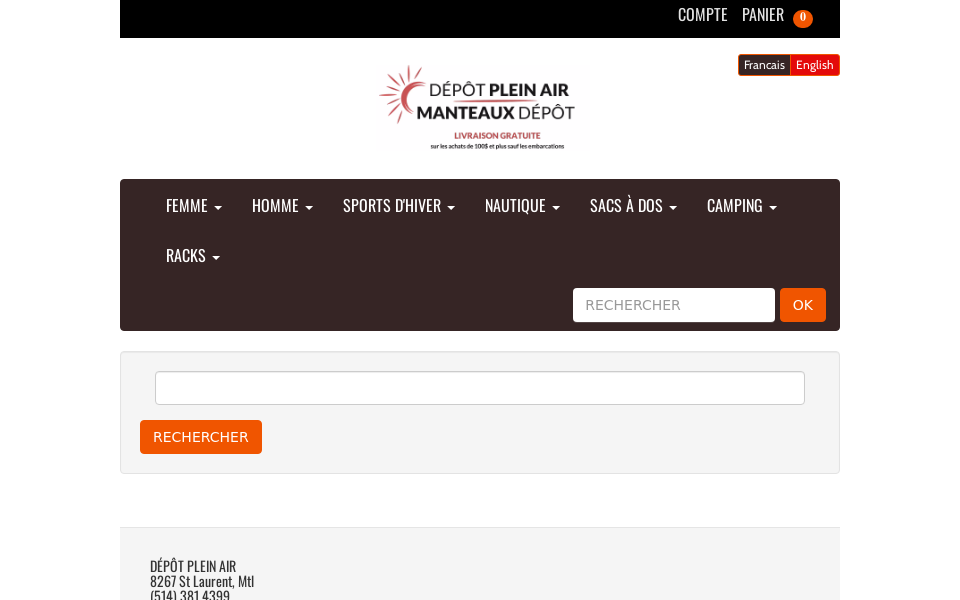This screenshot has height=600, width=960.
Task: Click the RECHERCHER search box in navbar
Action: pyautogui.click(x=673, y=305)
